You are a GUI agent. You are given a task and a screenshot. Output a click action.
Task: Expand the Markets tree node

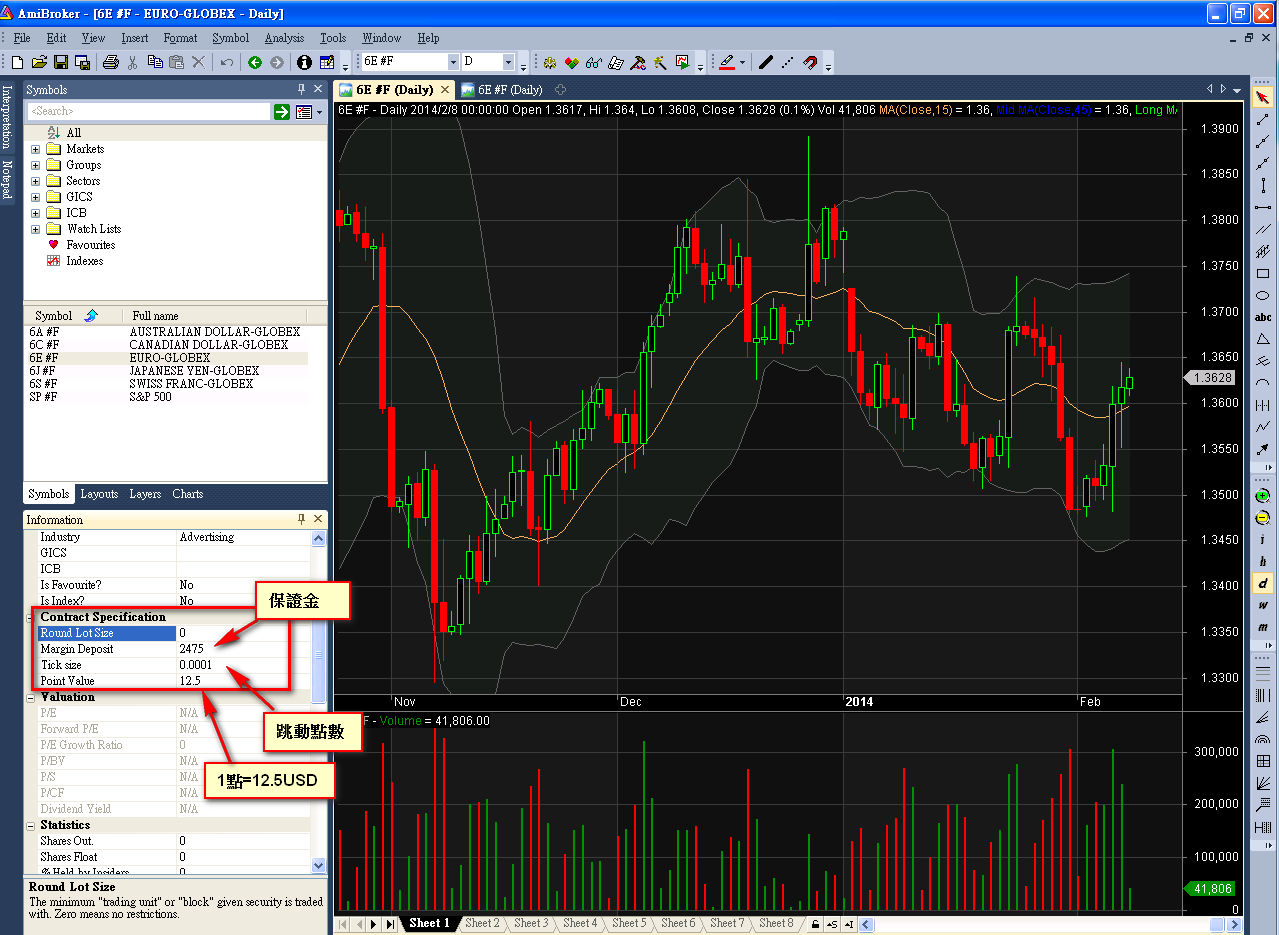(x=36, y=149)
